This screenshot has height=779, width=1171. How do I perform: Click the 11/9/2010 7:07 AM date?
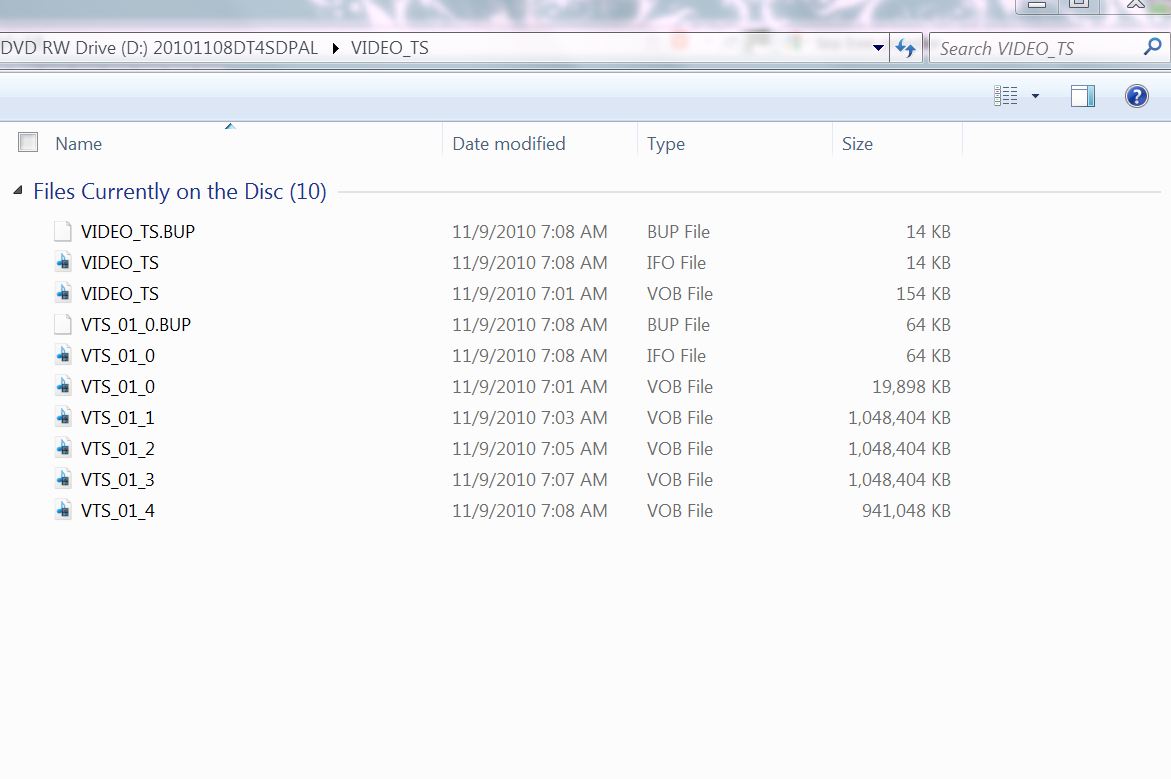tap(529, 479)
